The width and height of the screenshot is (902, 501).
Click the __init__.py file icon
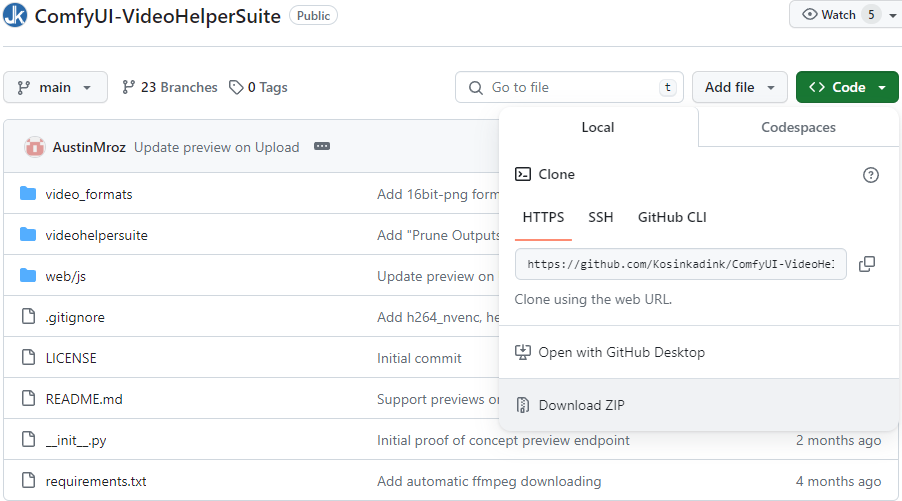(28, 439)
